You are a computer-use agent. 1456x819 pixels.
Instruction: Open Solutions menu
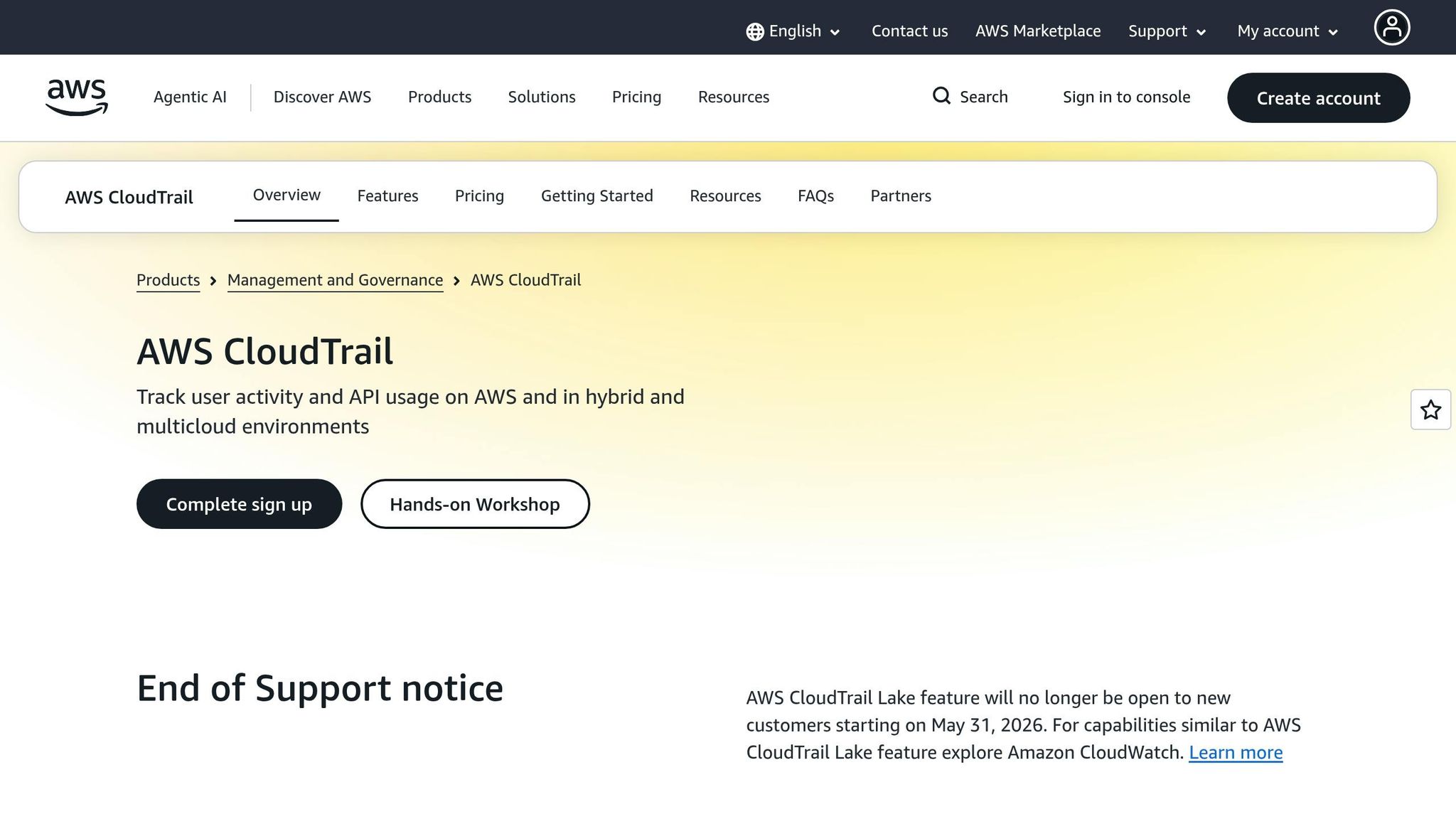pos(542,97)
